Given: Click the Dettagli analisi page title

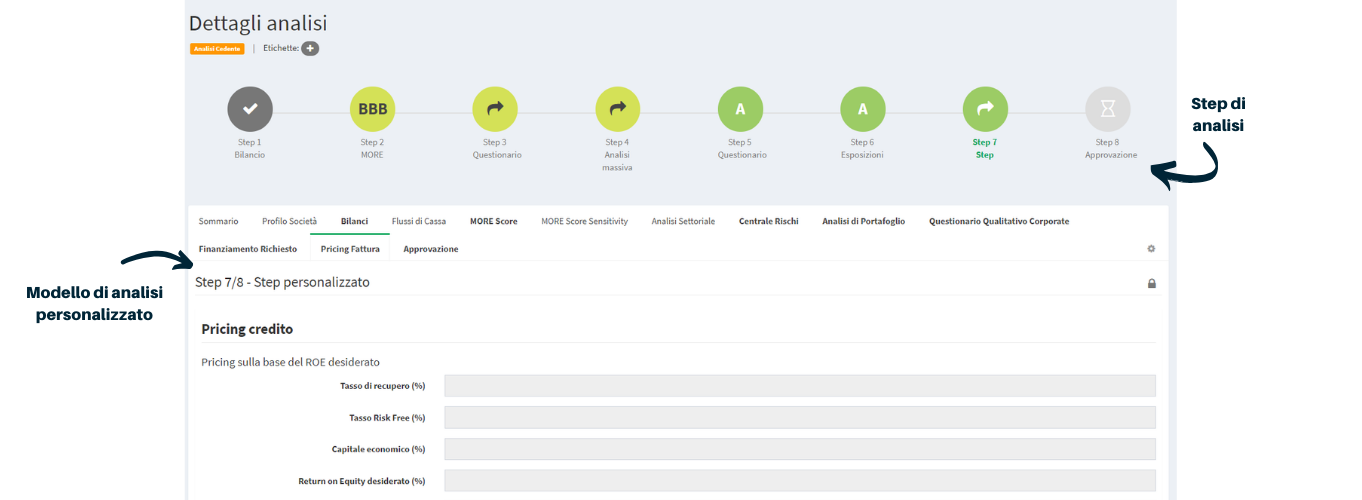Looking at the screenshot, I should pyautogui.click(x=258, y=23).
